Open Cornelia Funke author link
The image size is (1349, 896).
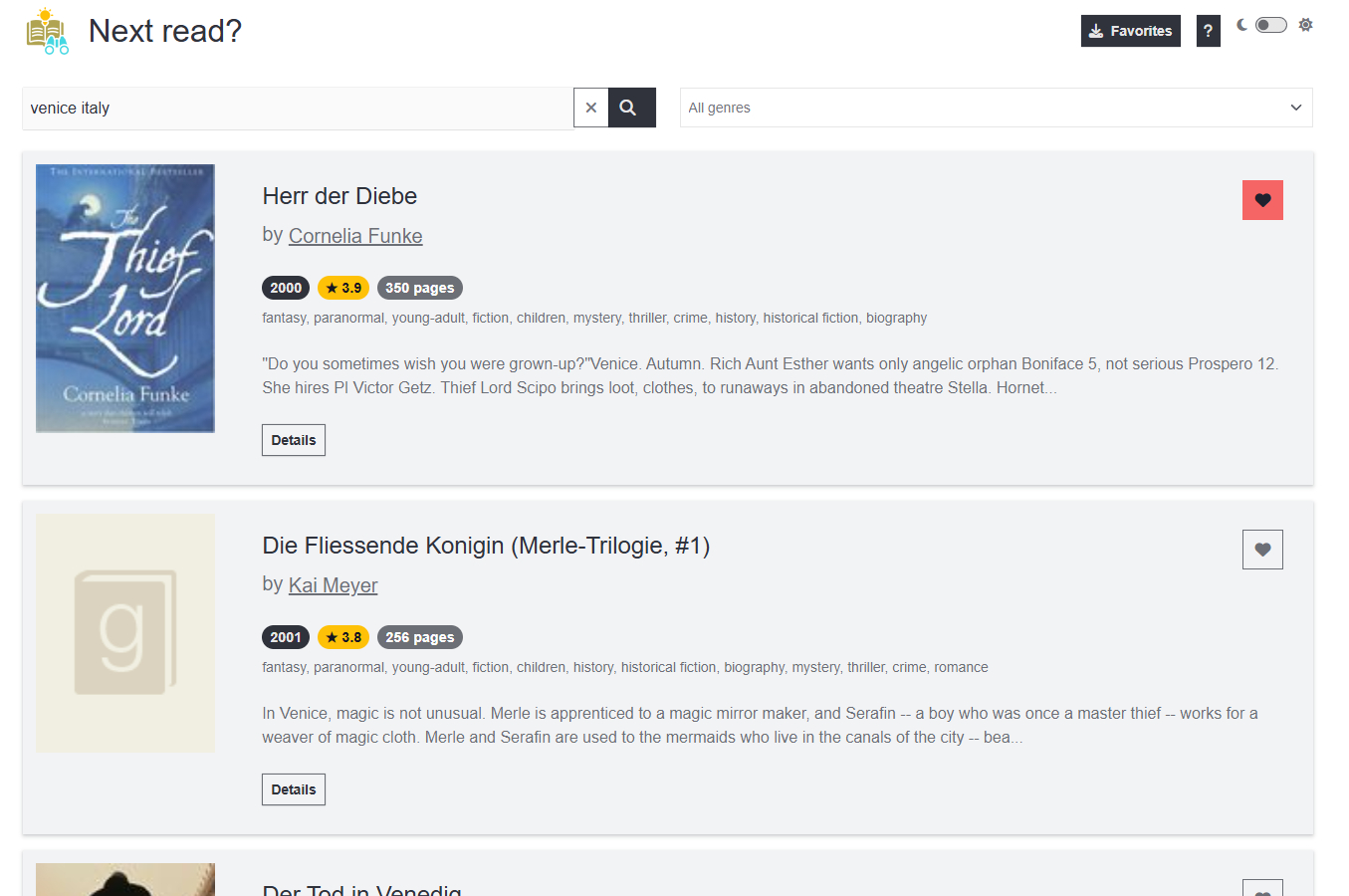355,236
